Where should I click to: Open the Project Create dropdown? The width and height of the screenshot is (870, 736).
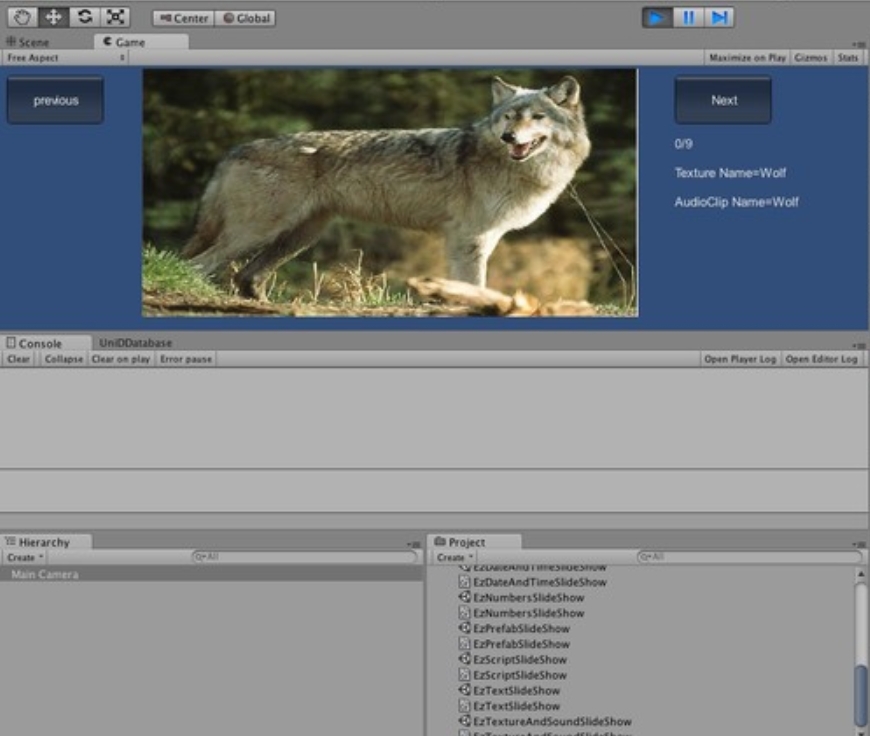point(455,557)
